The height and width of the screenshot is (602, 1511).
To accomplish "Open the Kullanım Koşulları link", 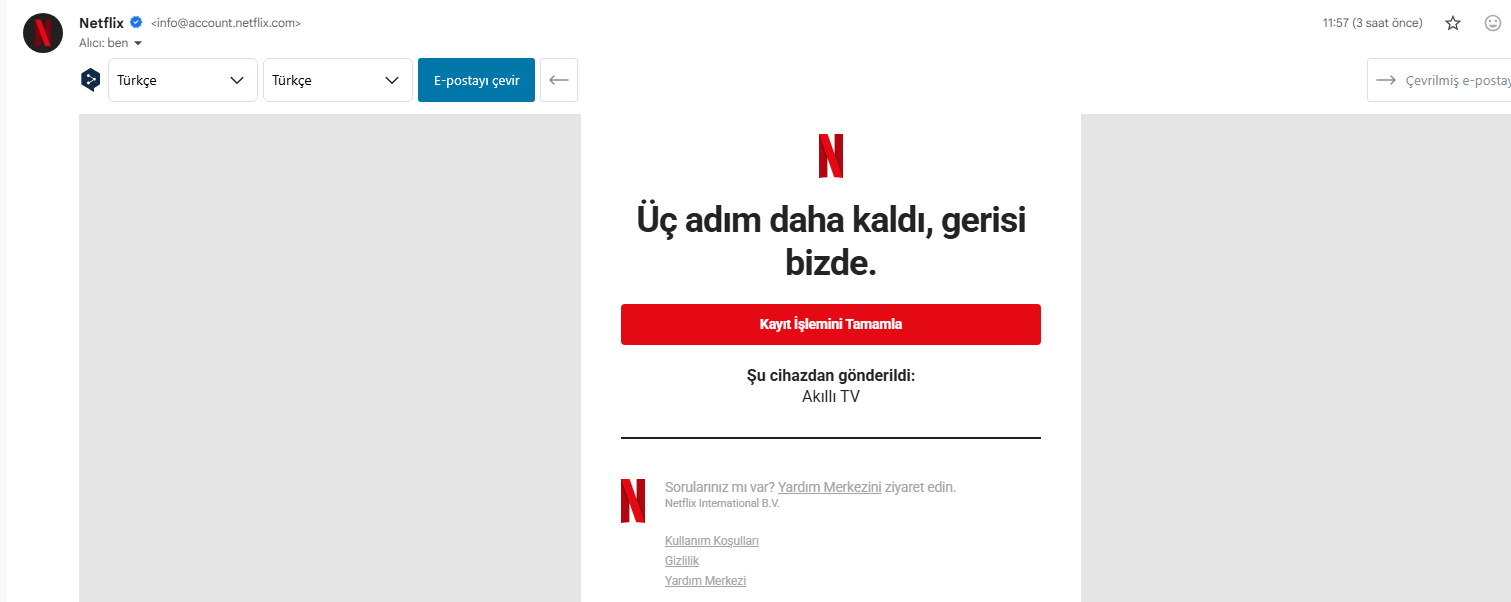I will [712, 541].
